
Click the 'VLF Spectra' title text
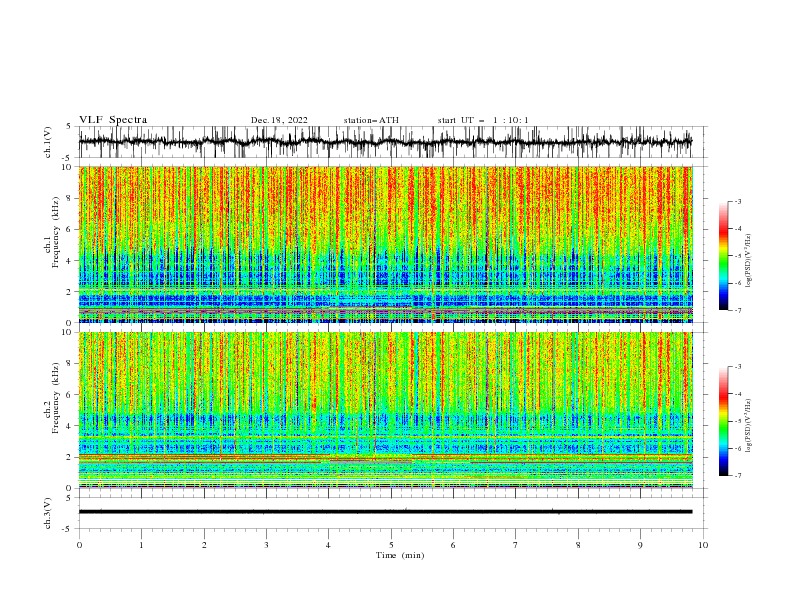pyautogui.click(x=113, y=120)
